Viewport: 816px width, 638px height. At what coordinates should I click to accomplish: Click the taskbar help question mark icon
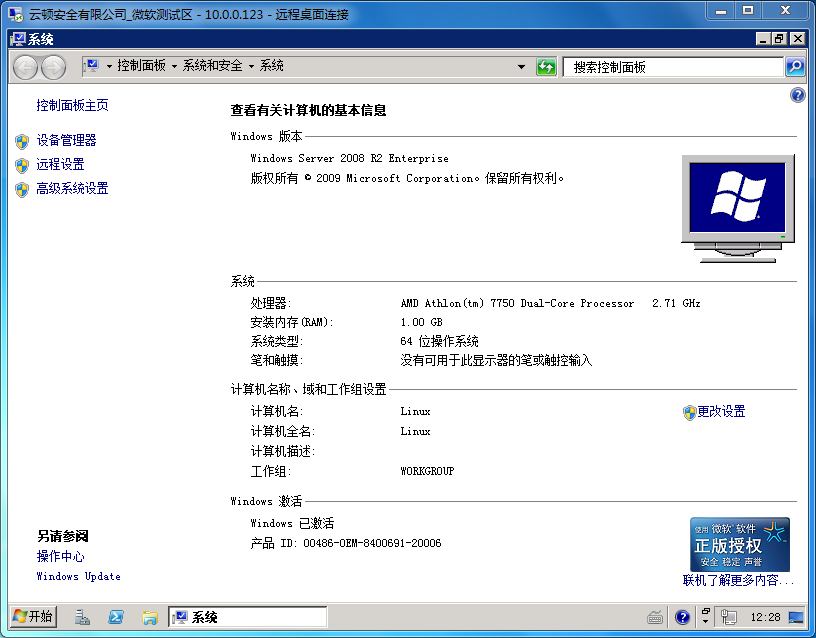[x=683, y=617]
